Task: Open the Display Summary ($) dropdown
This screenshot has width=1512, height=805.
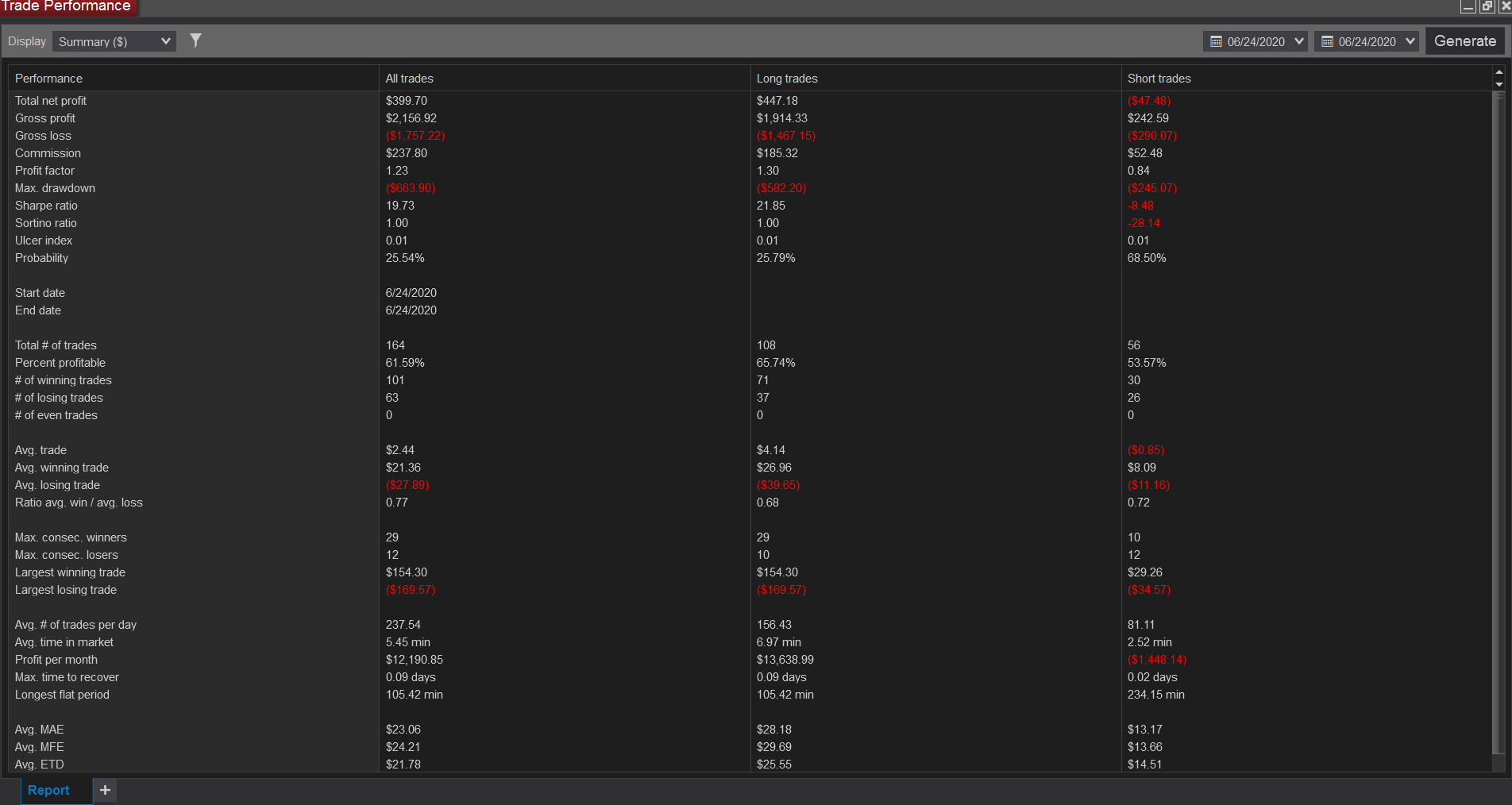Action: (x=114, y=41)
